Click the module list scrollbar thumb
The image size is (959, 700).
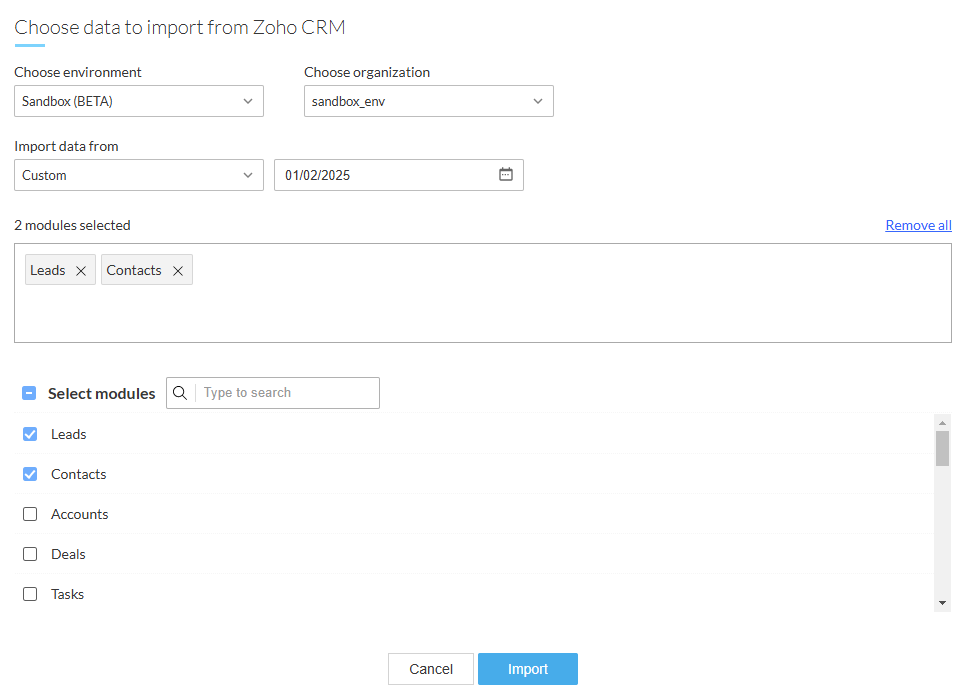click(942, 449)
